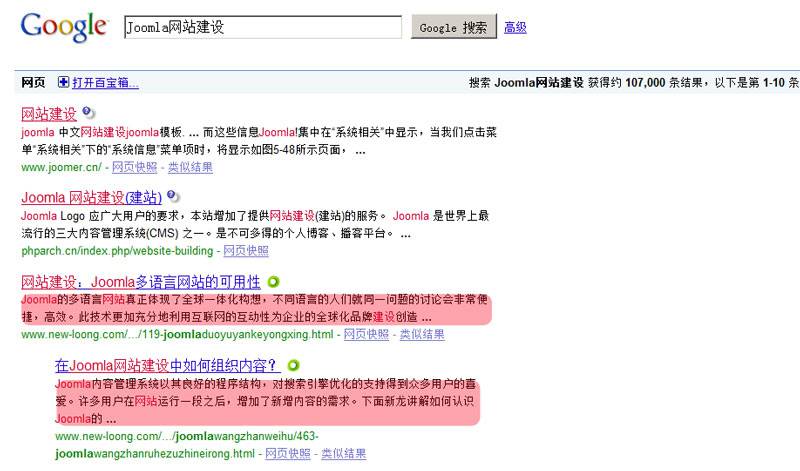
Task: Focus the search box containing Joomla网站建设
Action: tap(263, 27)
